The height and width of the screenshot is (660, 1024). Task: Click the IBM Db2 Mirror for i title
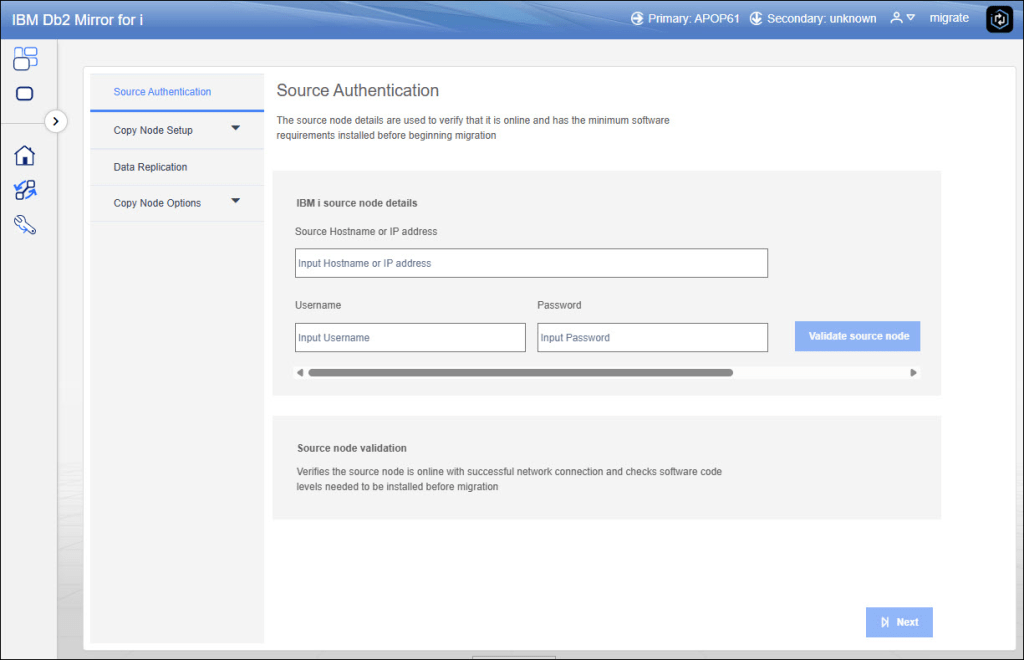77,20
